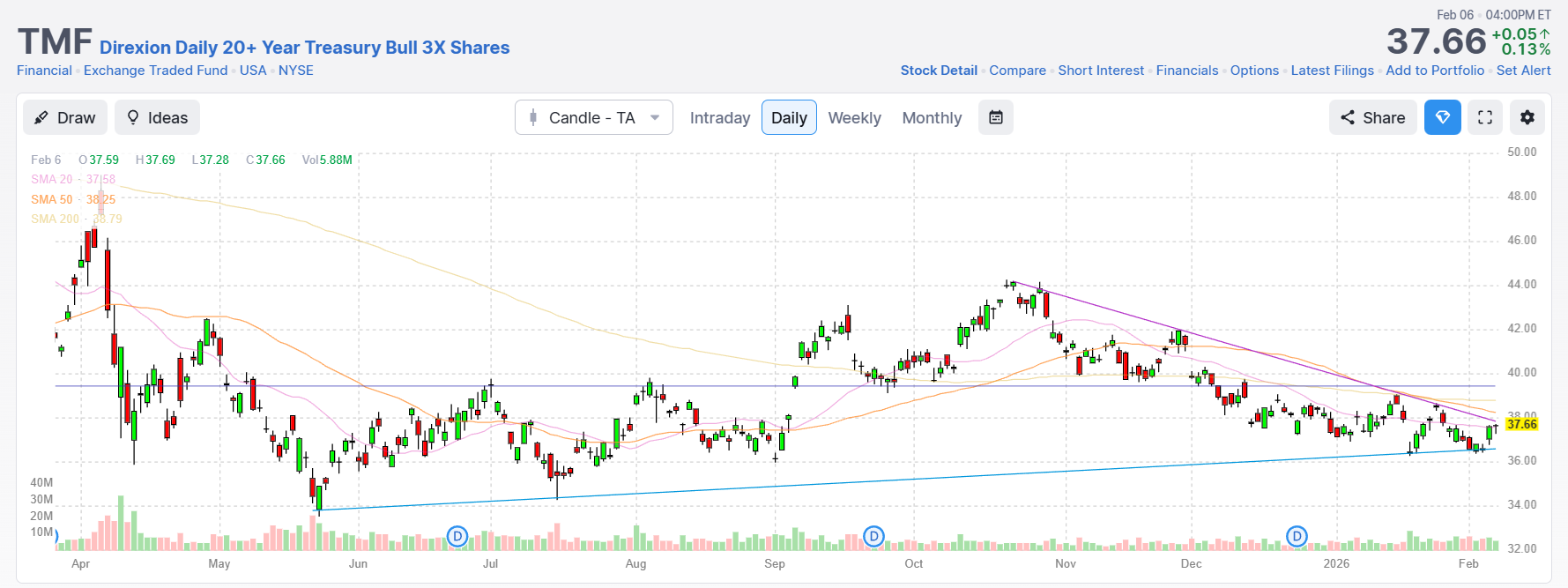The height and width of the screenshot is (588, 1568).
Task: Click Add to Portfolio link
Action: [x=1435, y=71]
